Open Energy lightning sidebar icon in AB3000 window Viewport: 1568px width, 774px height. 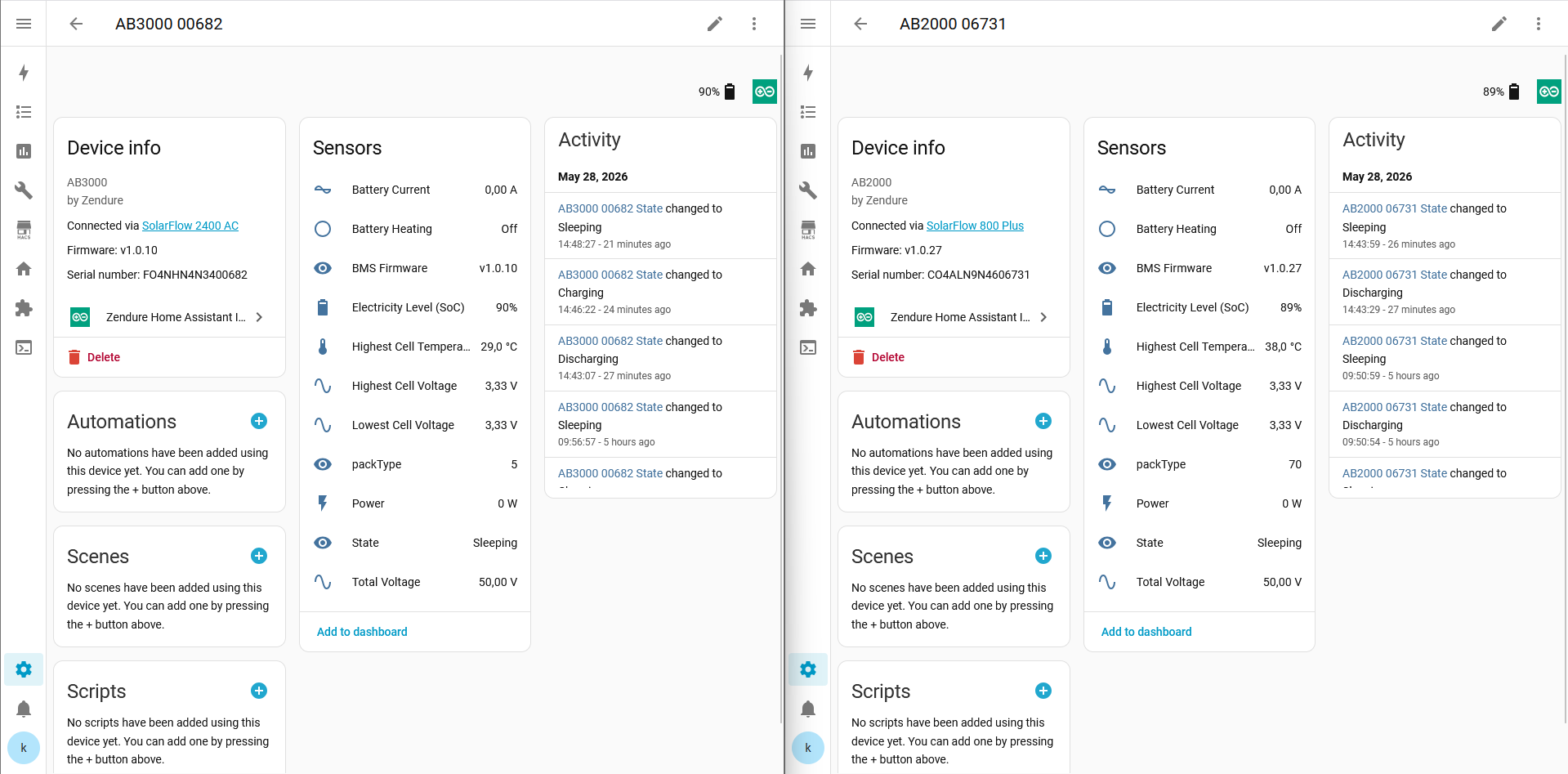click(x=24, y=73)
